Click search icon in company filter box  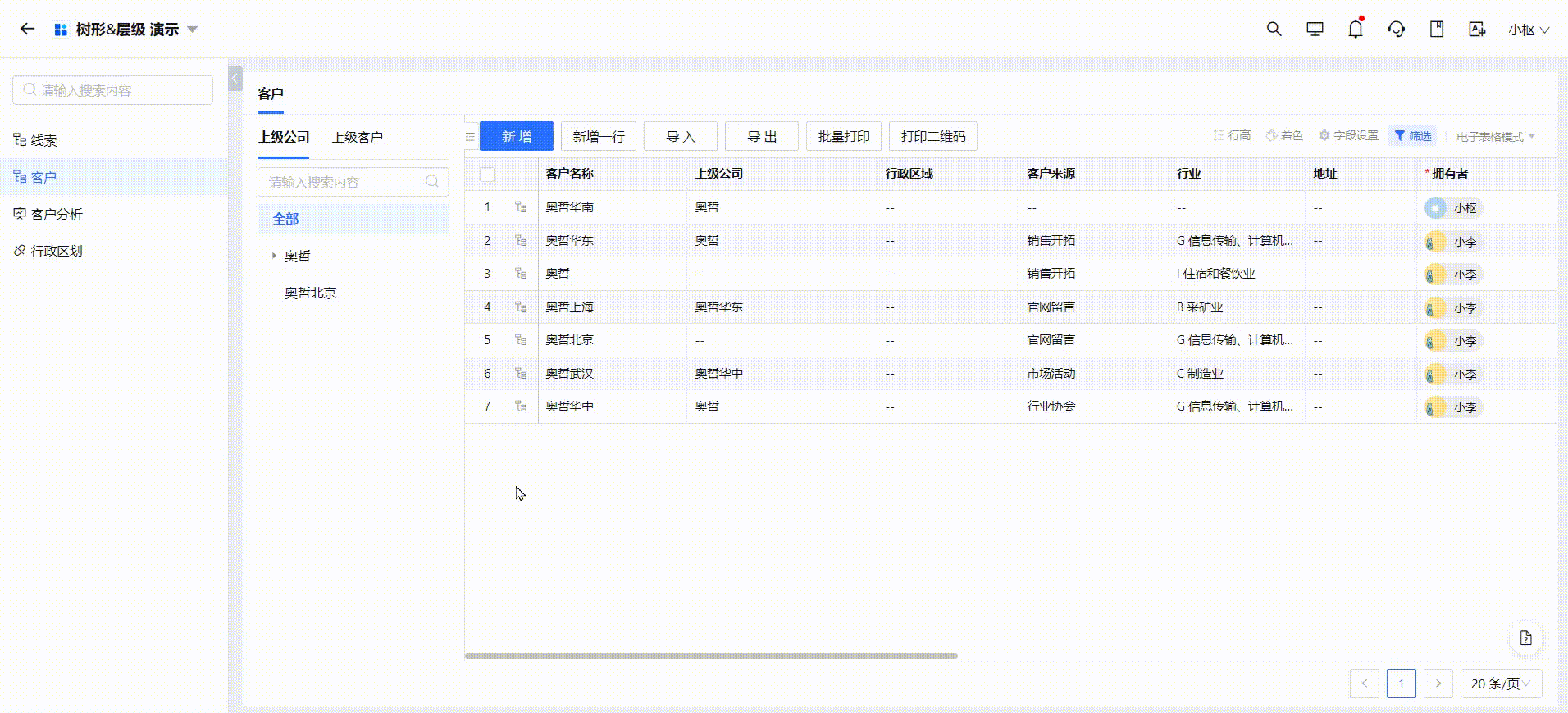point(432,182)
